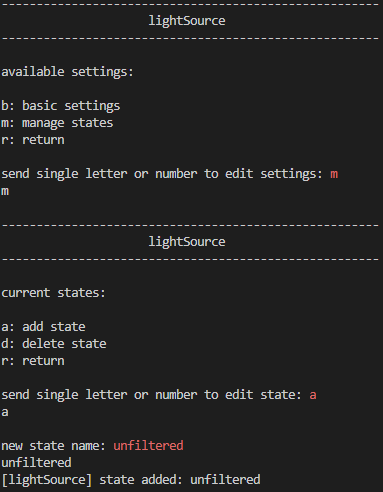The height and width of the screenshot is (492, 383).
Task: Click the 'd: delete state' option
Action: click(54, 344)
